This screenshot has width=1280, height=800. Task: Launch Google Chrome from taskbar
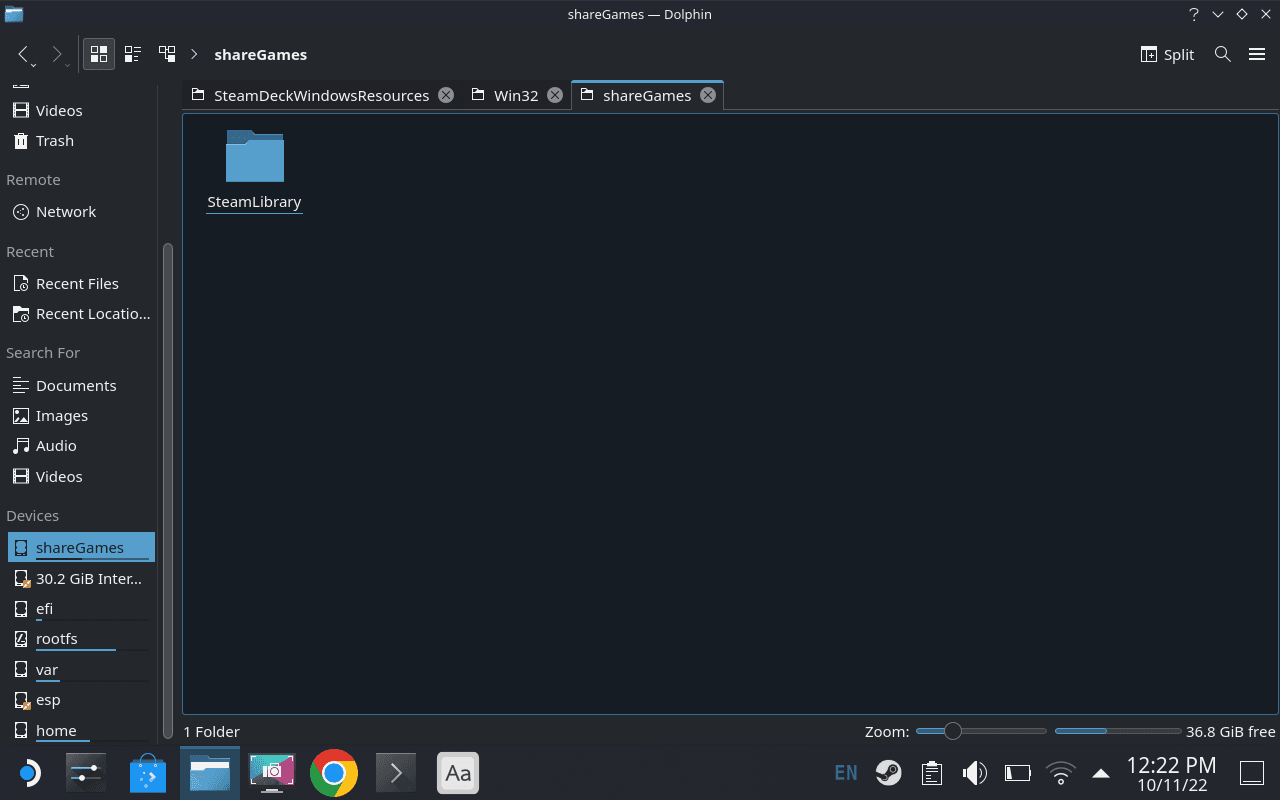[334, 773]
